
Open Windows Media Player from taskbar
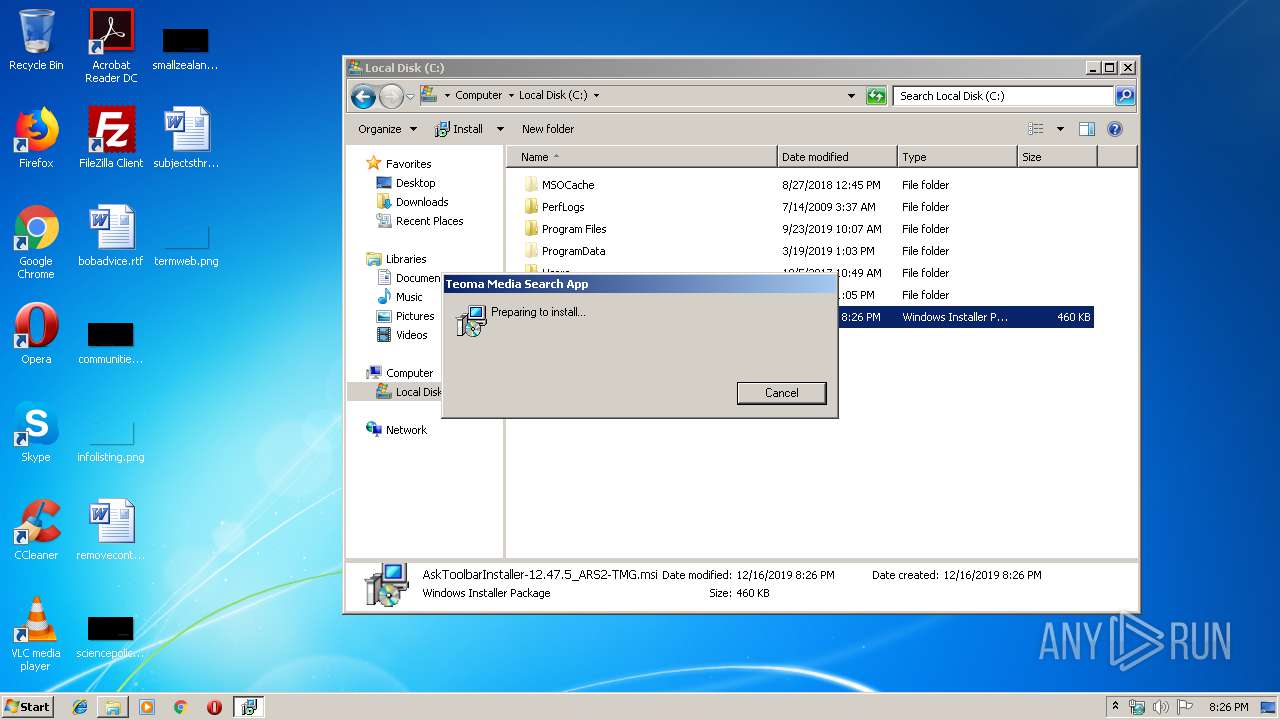point(147,707)
